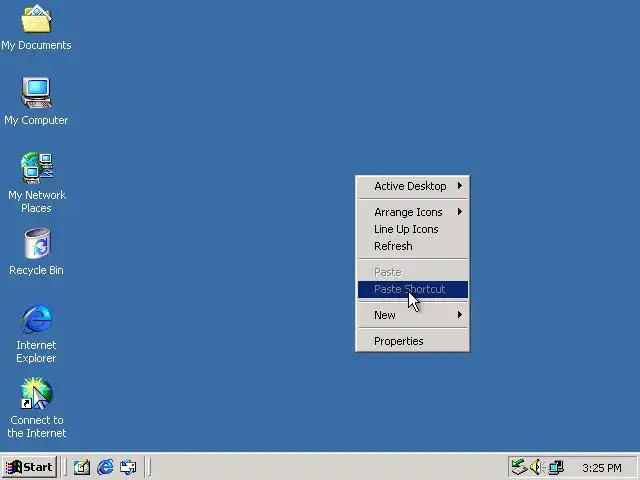The width and height of the screenshot is (640, 480).
Task: Click the 3:25 PM clock
Action: tap(602, 468)
